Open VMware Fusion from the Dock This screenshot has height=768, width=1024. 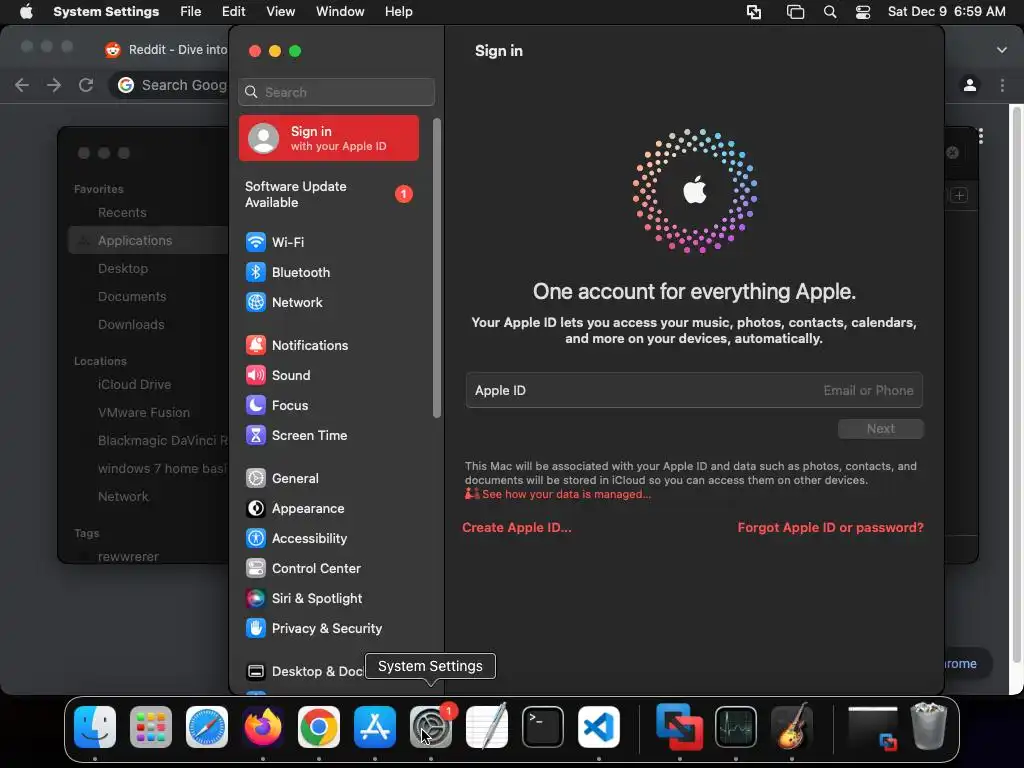[680, 726]
